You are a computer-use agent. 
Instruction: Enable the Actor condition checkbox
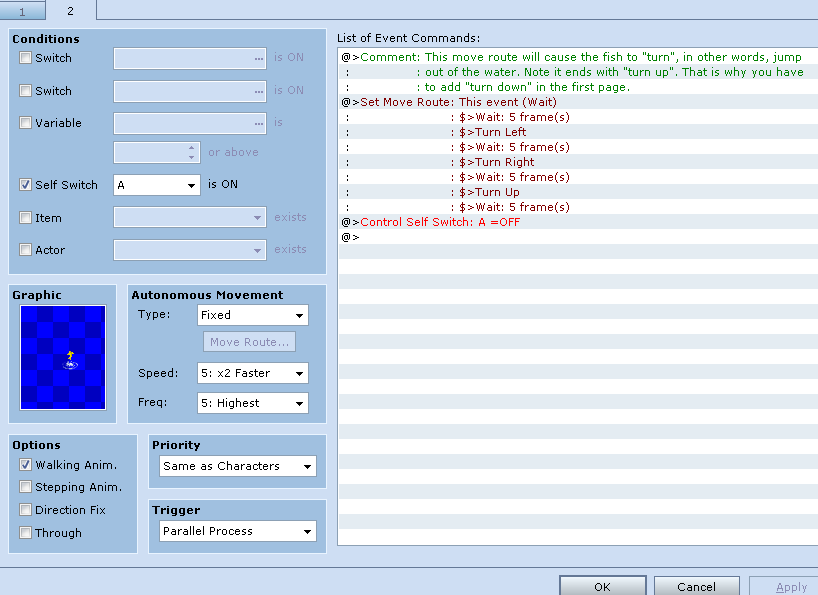(25, 250)
